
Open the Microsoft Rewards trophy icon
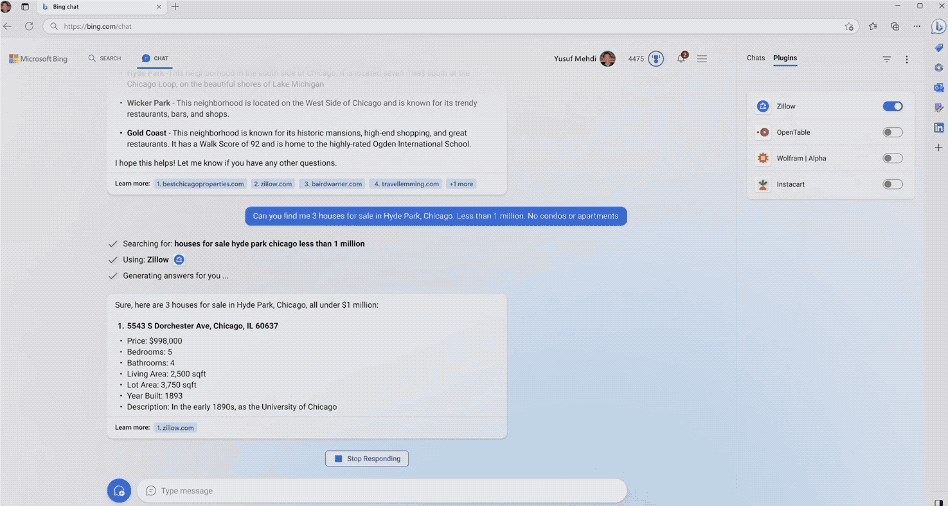click(656, 59)
